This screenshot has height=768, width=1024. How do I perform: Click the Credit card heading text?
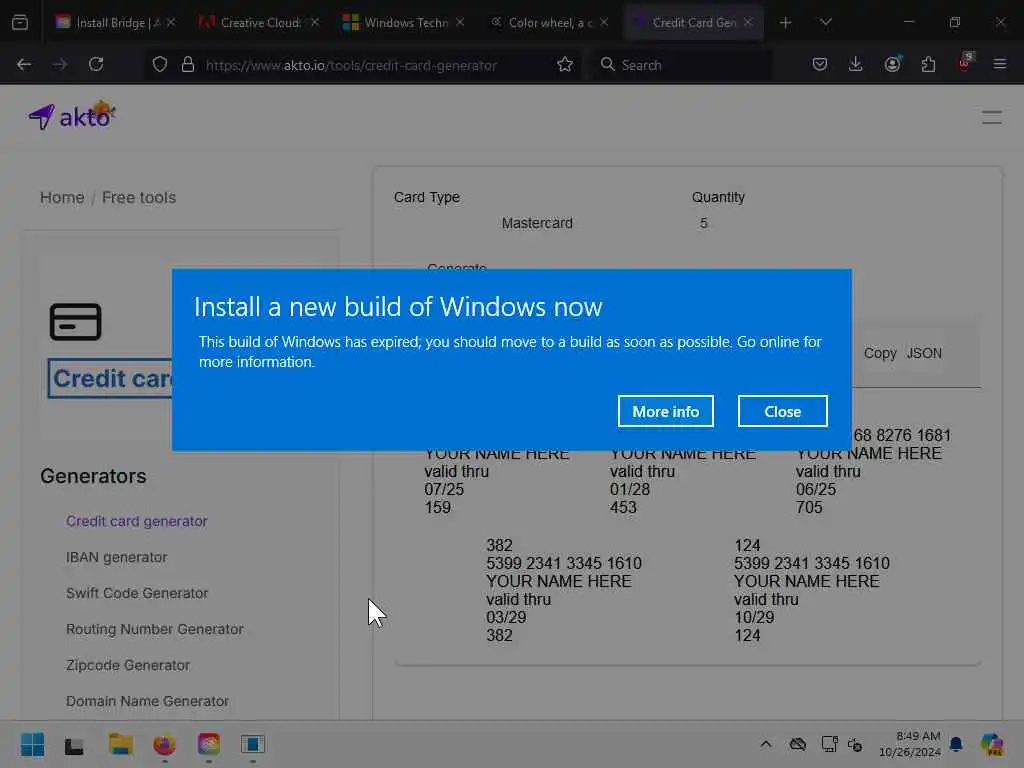pyautogui.click(x=111, y=378)
